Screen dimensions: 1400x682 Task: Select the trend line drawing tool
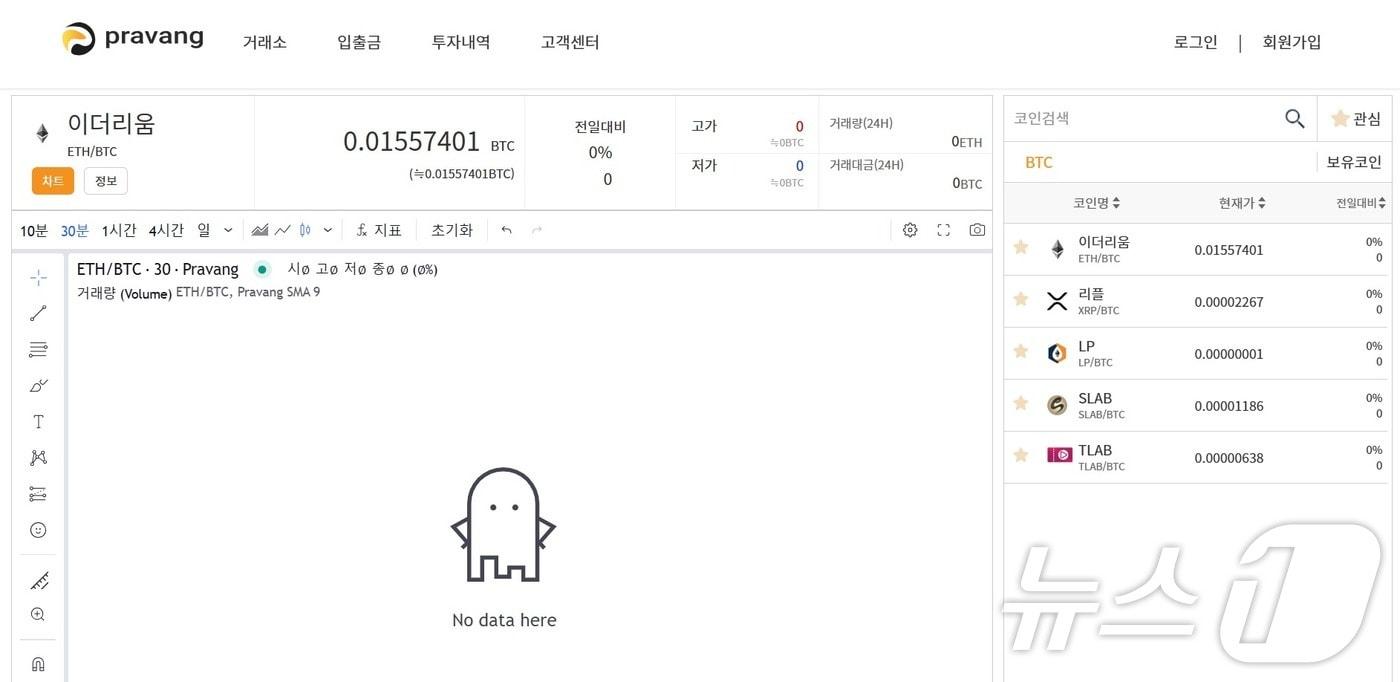(x=37, y=313)
